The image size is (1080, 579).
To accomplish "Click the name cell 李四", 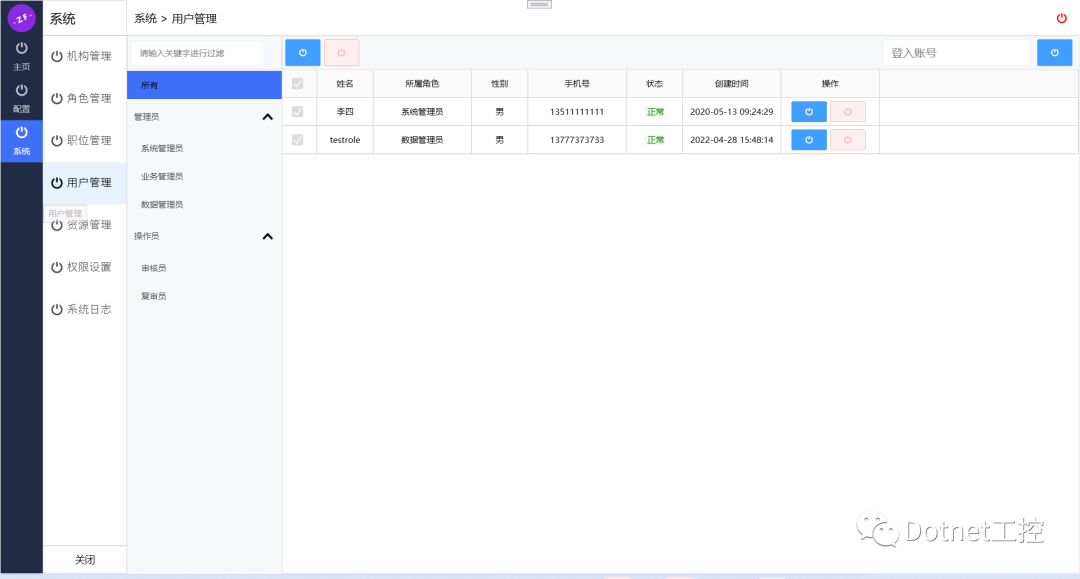I will pyautogui.click(x=345, y=112).
